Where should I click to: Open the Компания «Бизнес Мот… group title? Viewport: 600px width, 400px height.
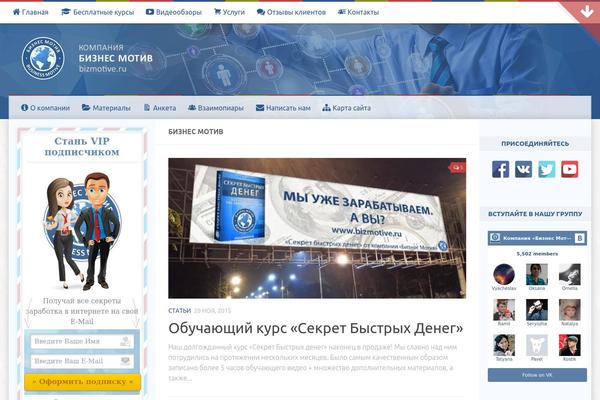[x=537, y=238]
